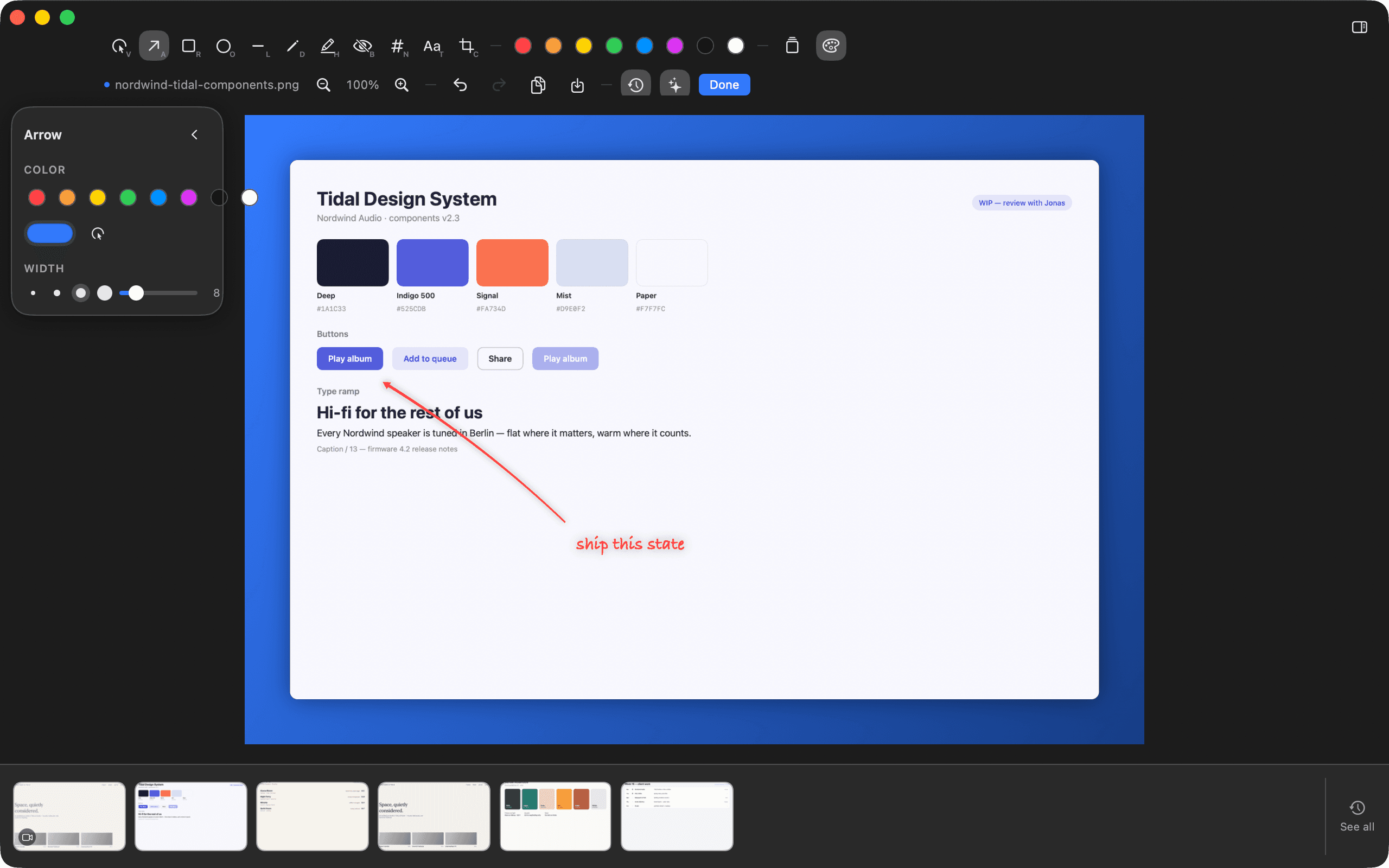Image resolution: width=1389 pixels, height=868 pixels.
Task: Select the Crop tool
Action: click(x=467, y=46)
